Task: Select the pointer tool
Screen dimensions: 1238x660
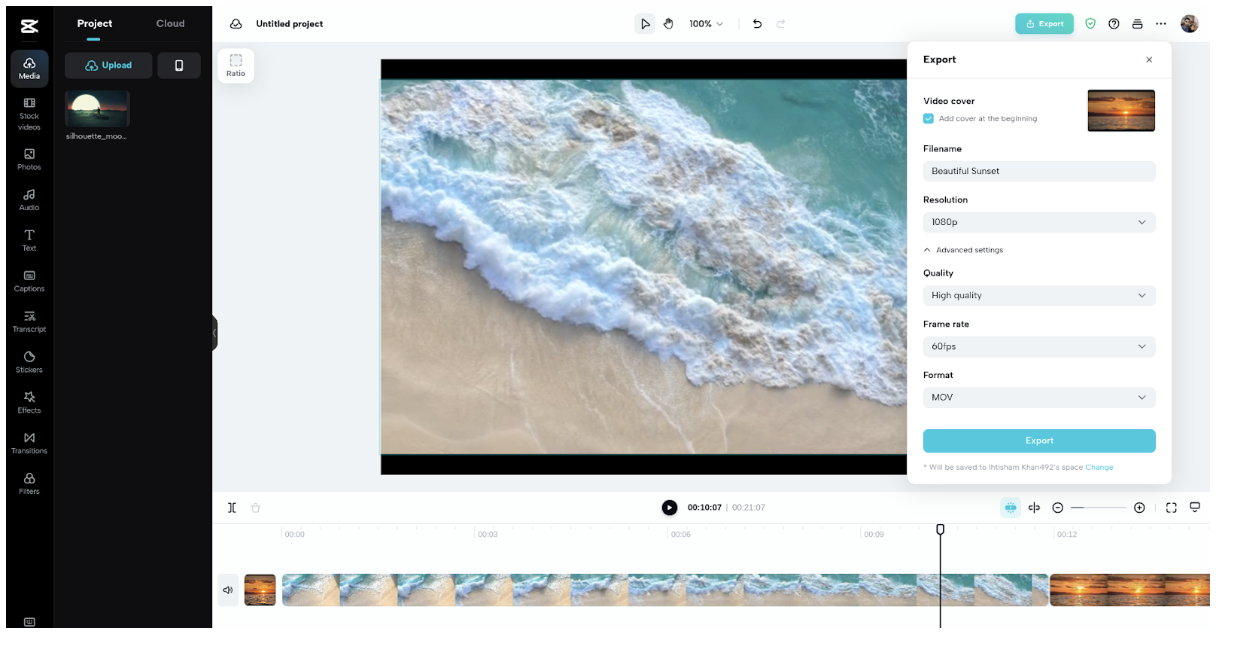Action: tap(645, 23)
